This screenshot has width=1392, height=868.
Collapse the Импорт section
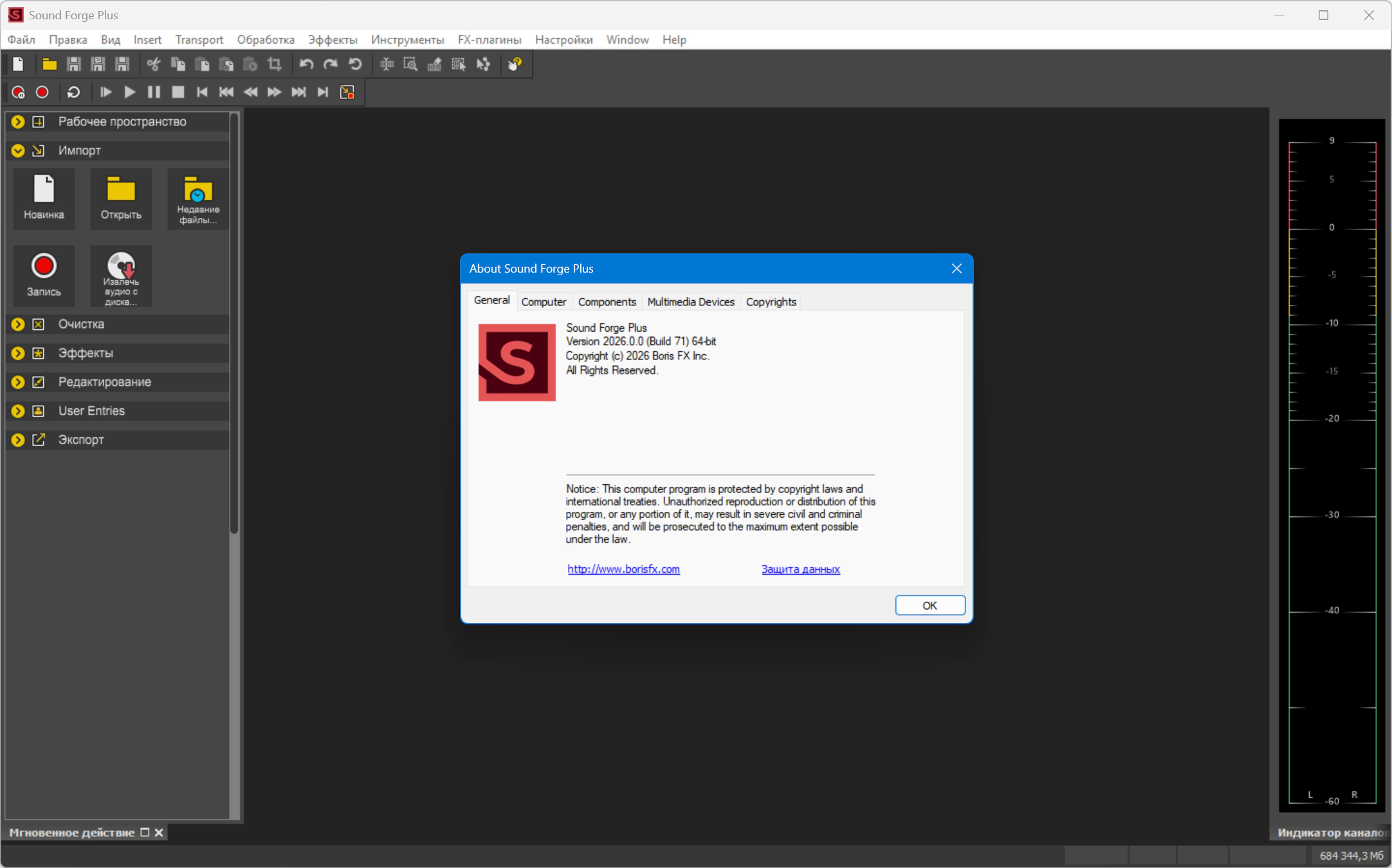point(18,150)
